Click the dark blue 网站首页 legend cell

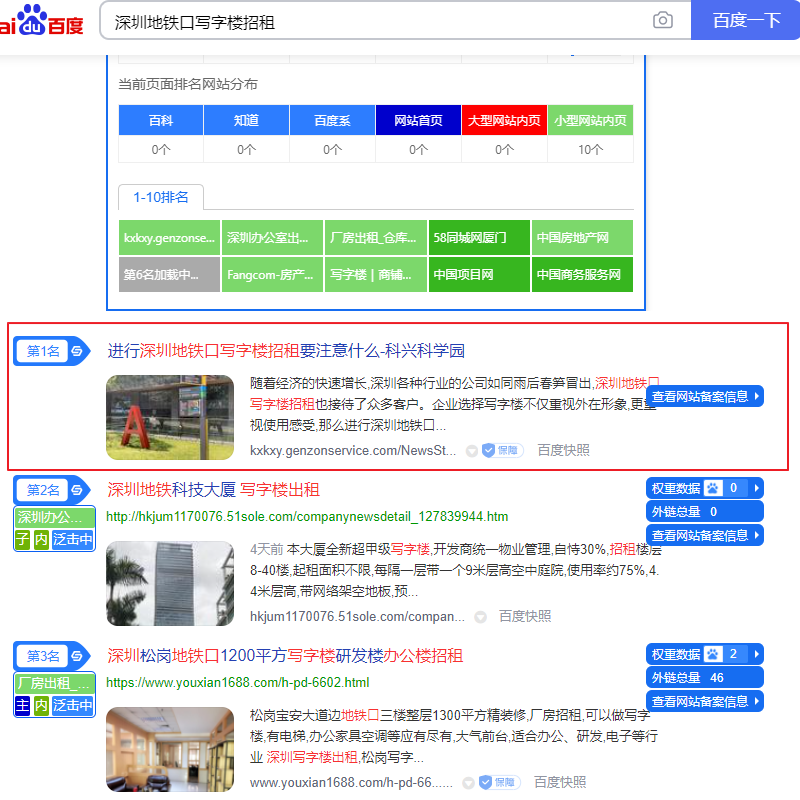pos(418,120)
